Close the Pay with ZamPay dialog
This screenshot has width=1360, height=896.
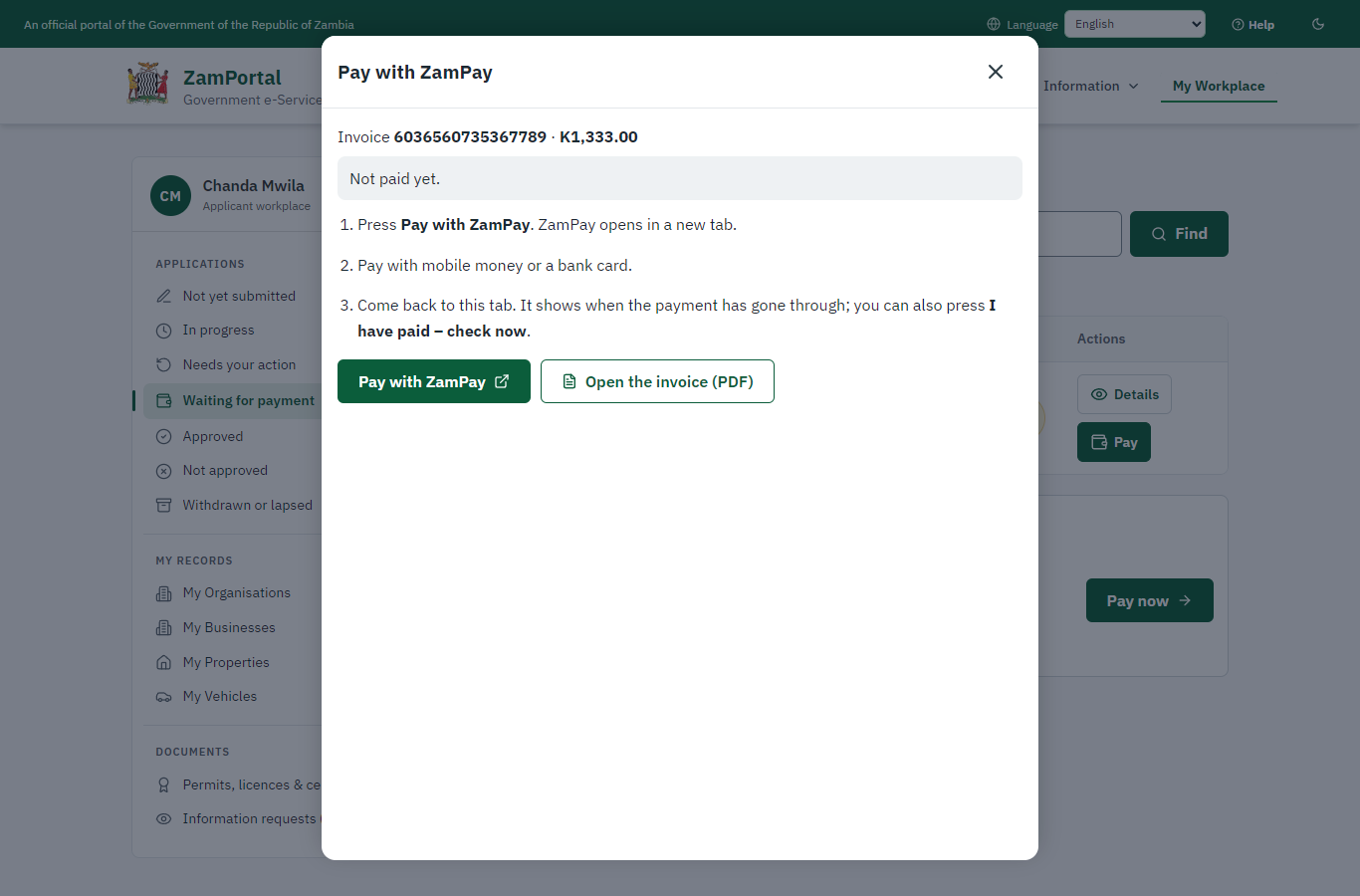(x=996, y=72)
